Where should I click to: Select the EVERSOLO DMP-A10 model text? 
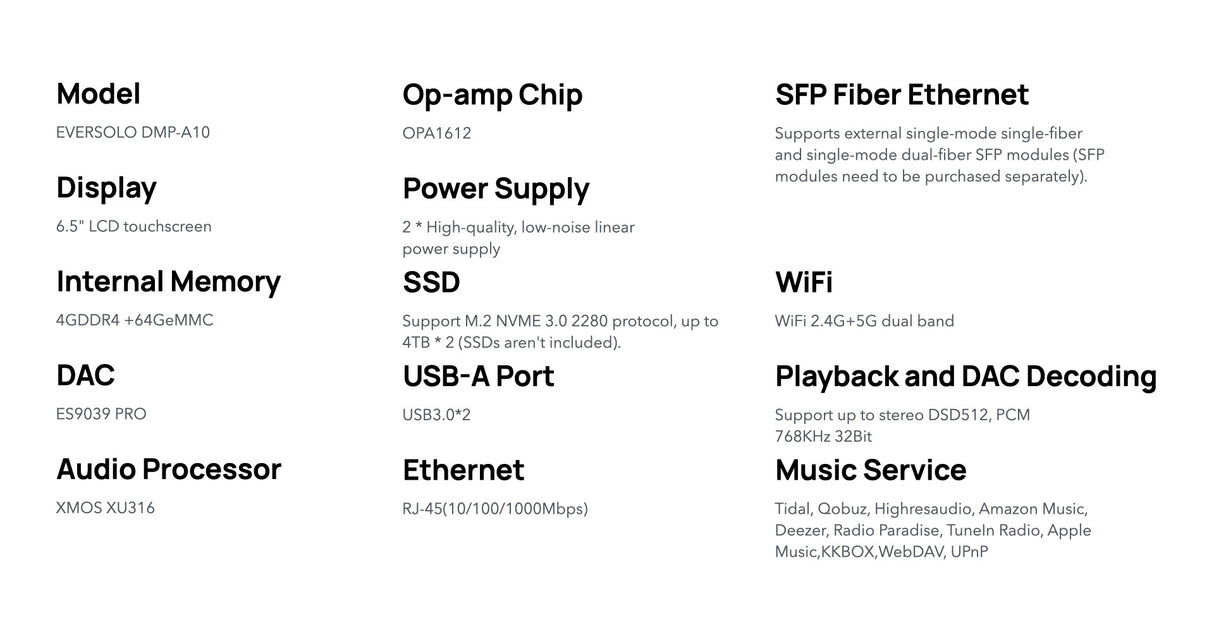tap(133, 132)
